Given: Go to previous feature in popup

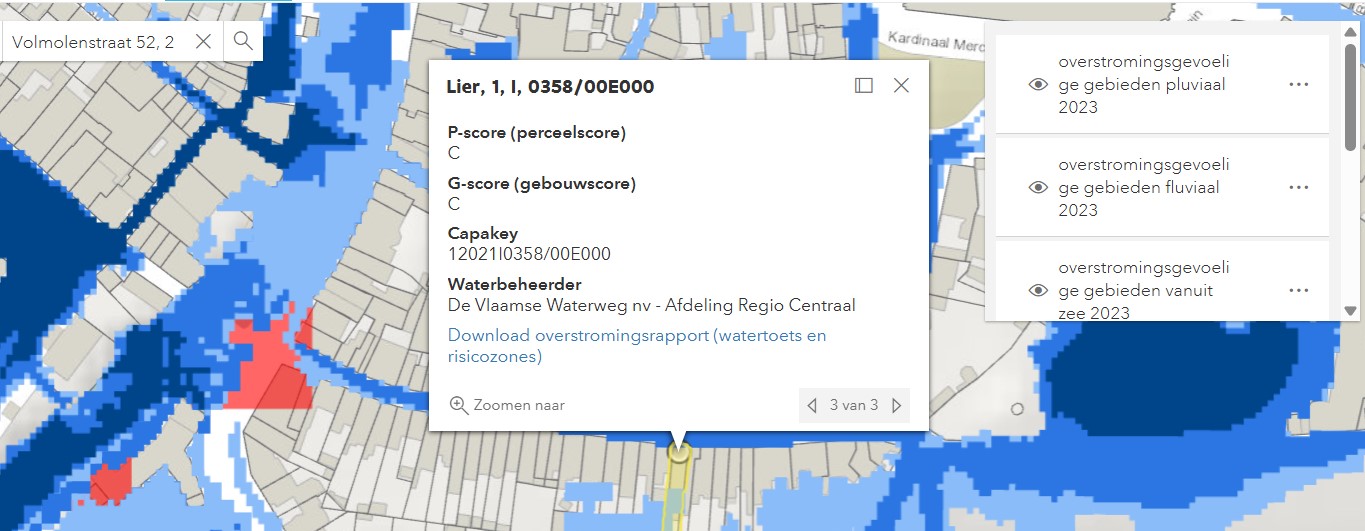Looking at the screenshot, I should (x=814, y=405).
